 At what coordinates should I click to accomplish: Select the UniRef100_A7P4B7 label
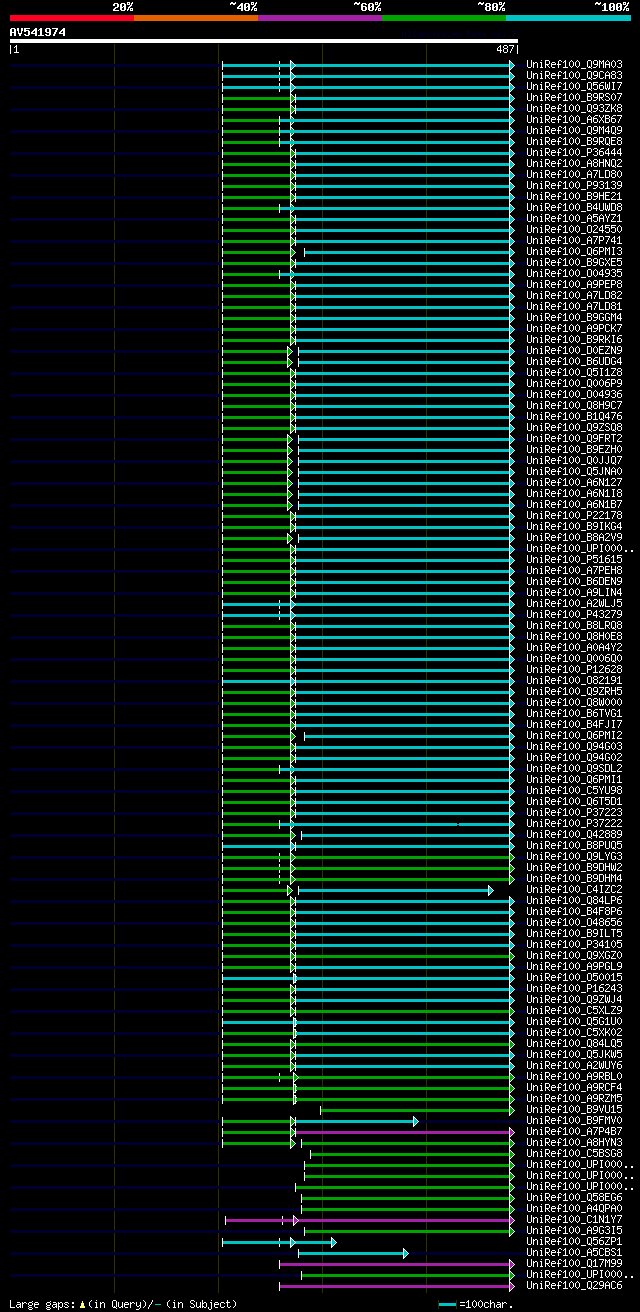tap(574, 1131)
